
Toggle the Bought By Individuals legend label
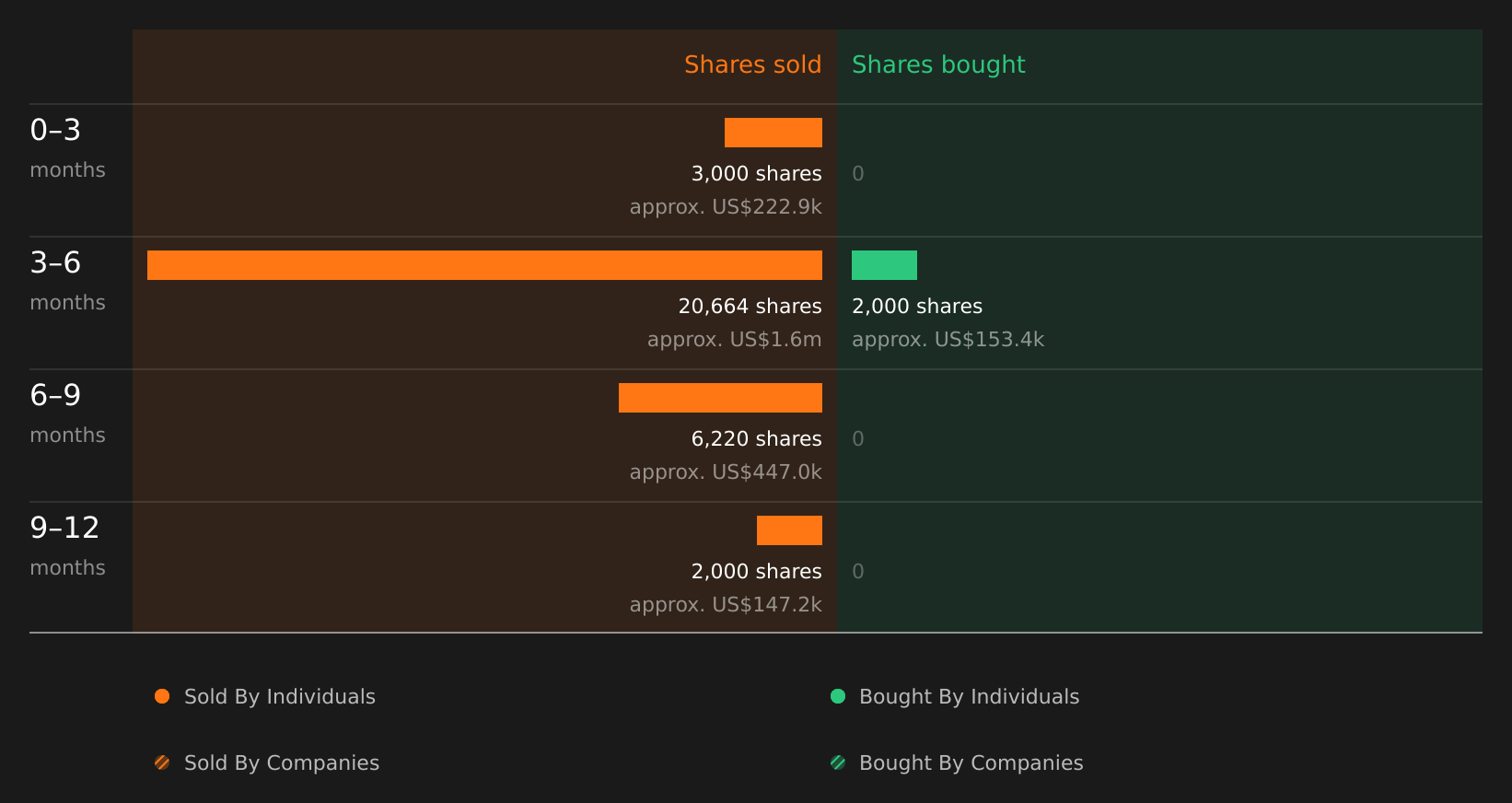pos(969,697)
